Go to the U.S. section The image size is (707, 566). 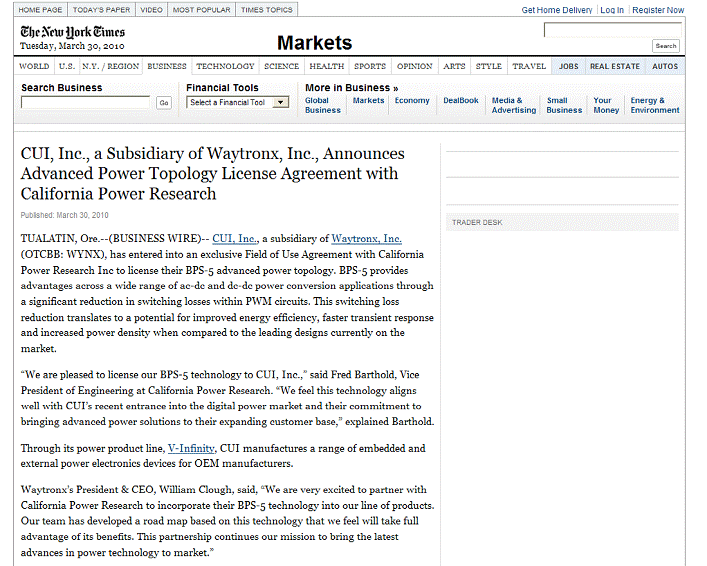tap(67, 66)
